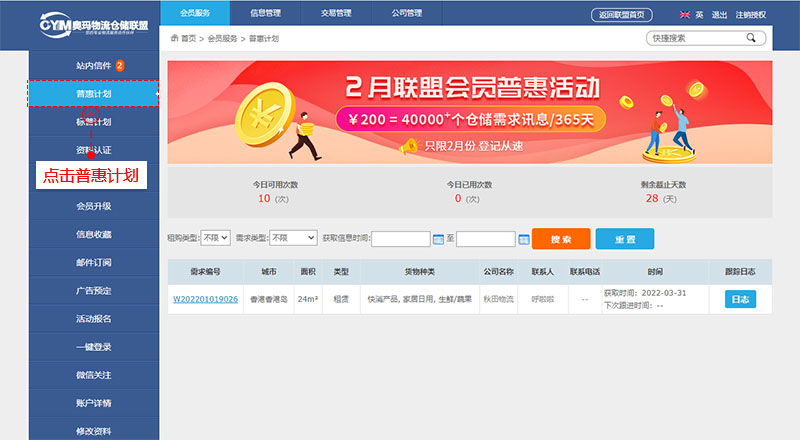The width and height of the screenshot is (800, 440).
Task: Open the start date calendar picker
Action: click(438, 240)
